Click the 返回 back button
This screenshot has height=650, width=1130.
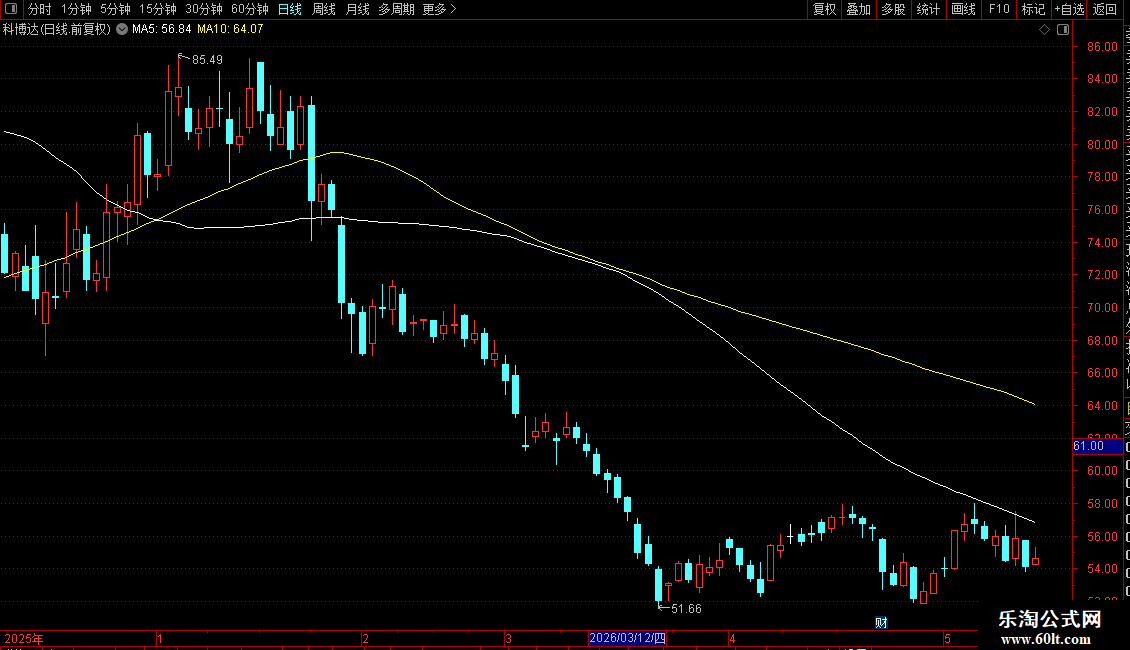[1105, 9]
